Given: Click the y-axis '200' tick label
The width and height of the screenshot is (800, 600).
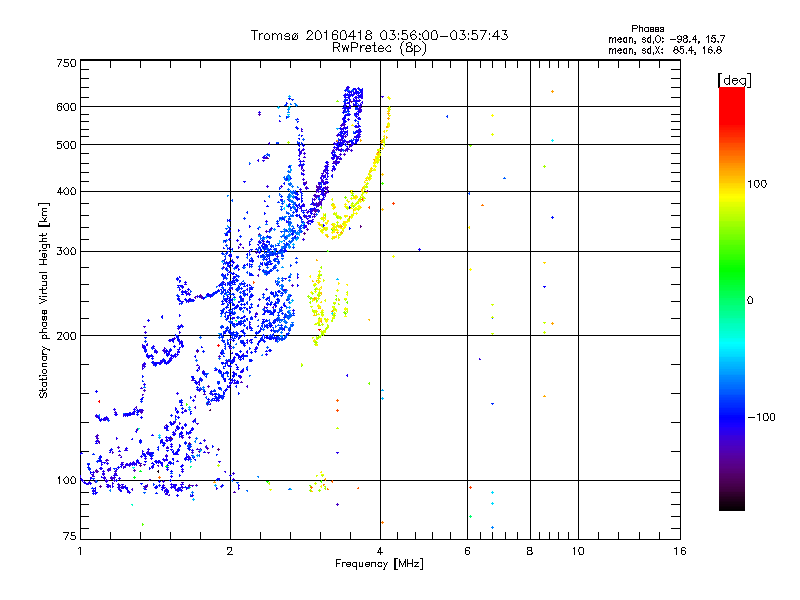Looking at the screenshot, I should coord(66,336).
